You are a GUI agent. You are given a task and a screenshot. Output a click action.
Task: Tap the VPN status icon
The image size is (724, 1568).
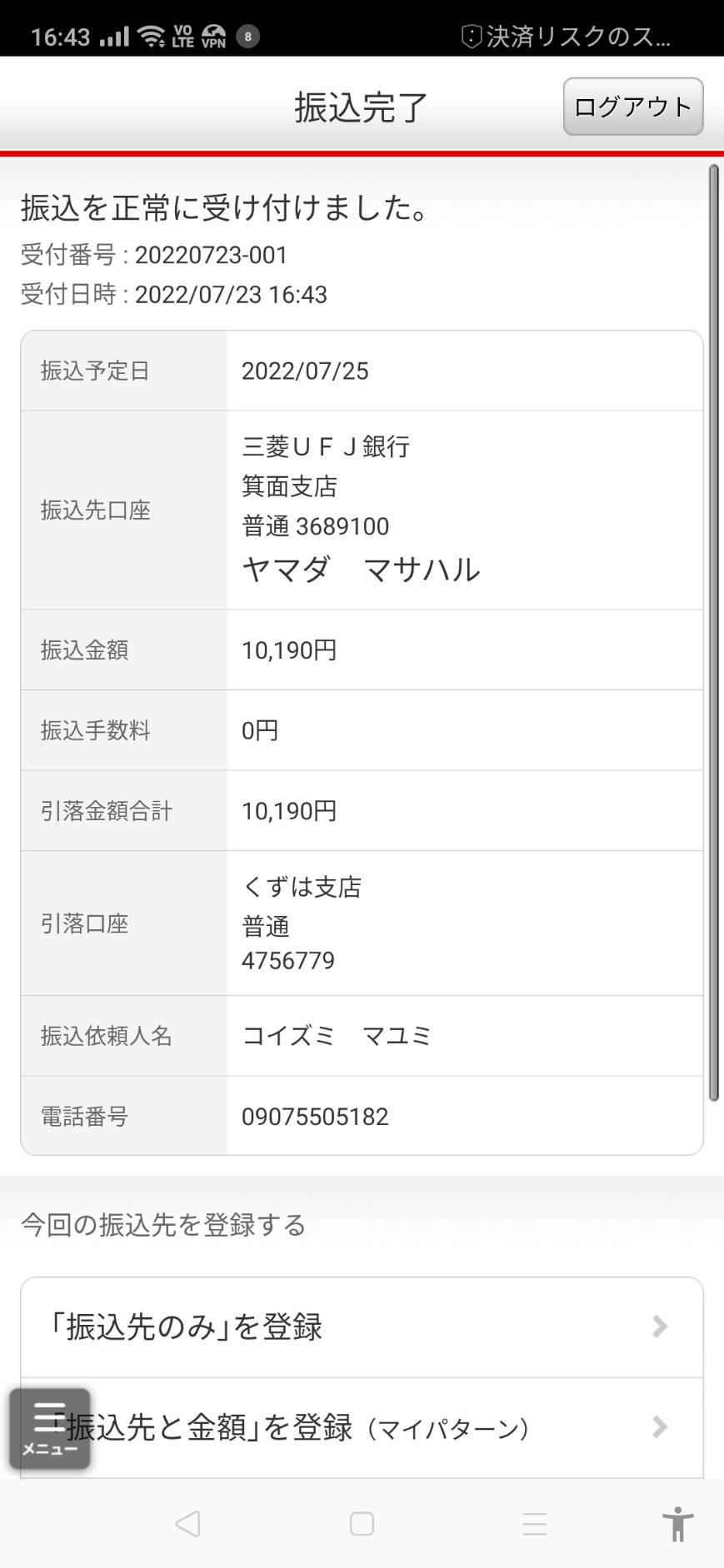pyautogui.click(x=214, y=36)
